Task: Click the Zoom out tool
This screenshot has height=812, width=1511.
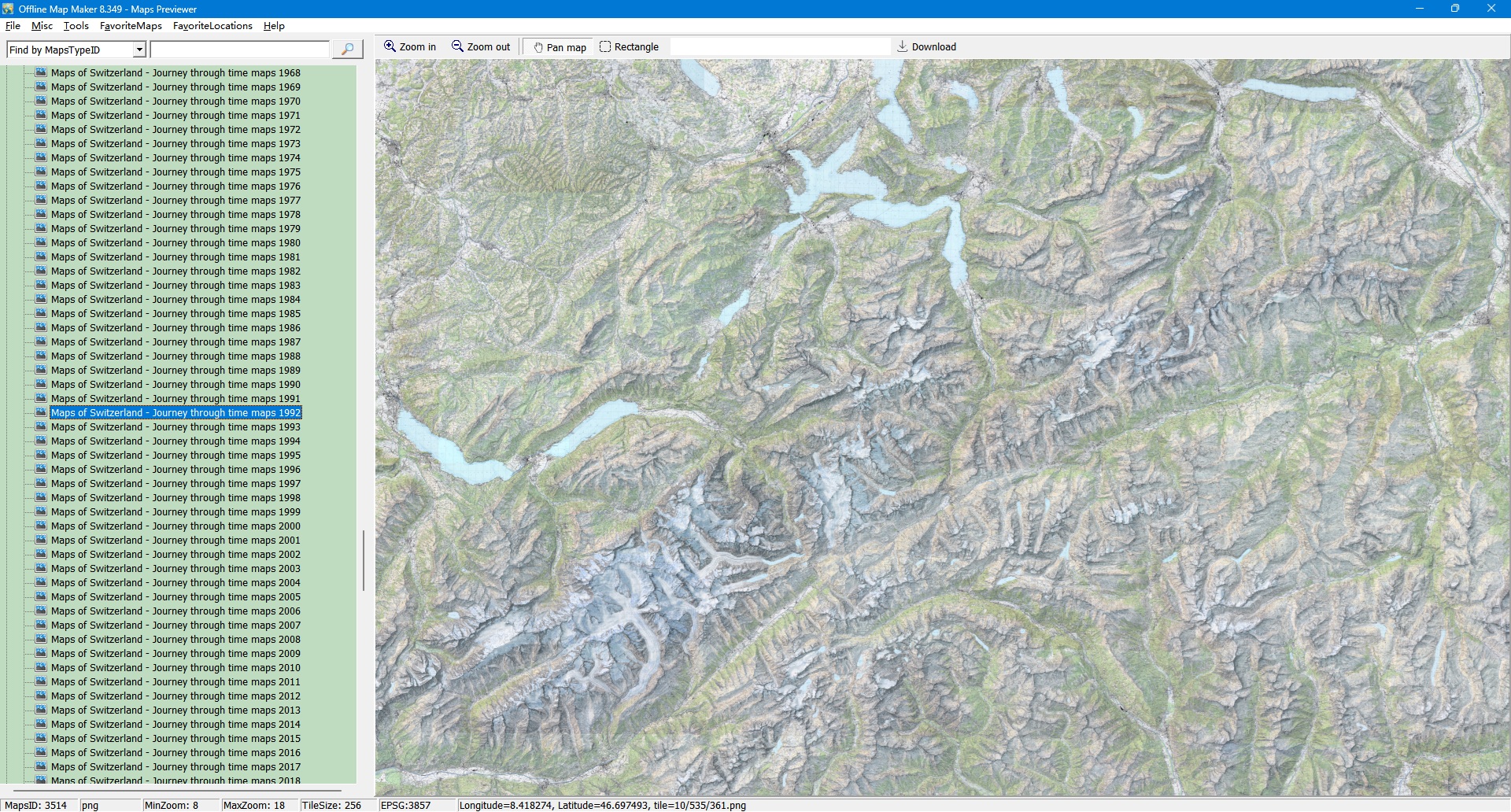Action: 481,47
